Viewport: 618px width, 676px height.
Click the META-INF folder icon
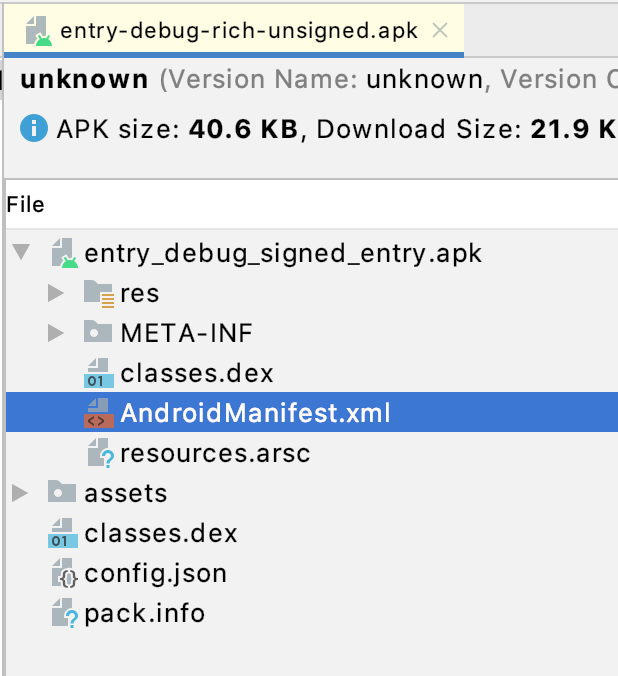tap(98, 332)
